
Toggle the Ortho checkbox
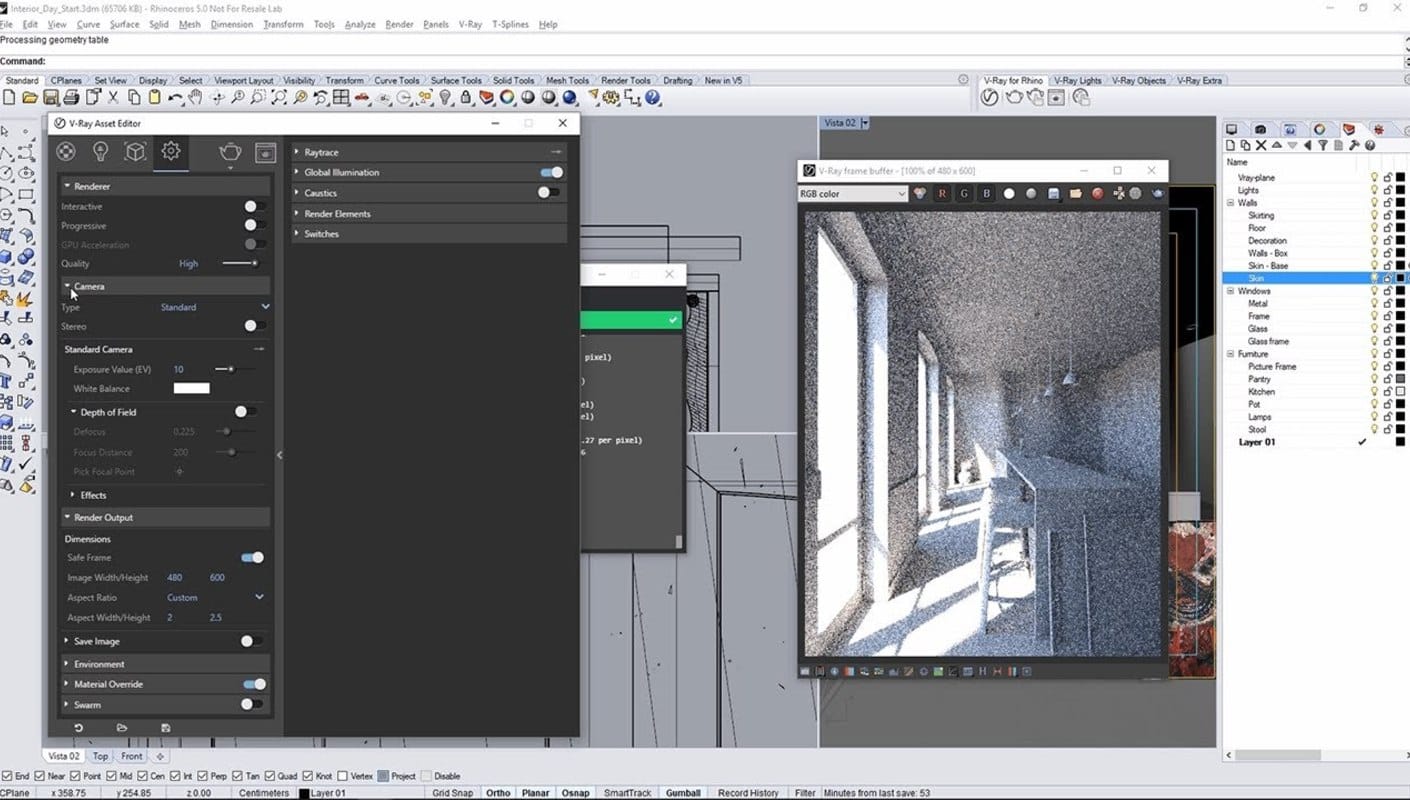pyautogui.click(x=497, y=793)
